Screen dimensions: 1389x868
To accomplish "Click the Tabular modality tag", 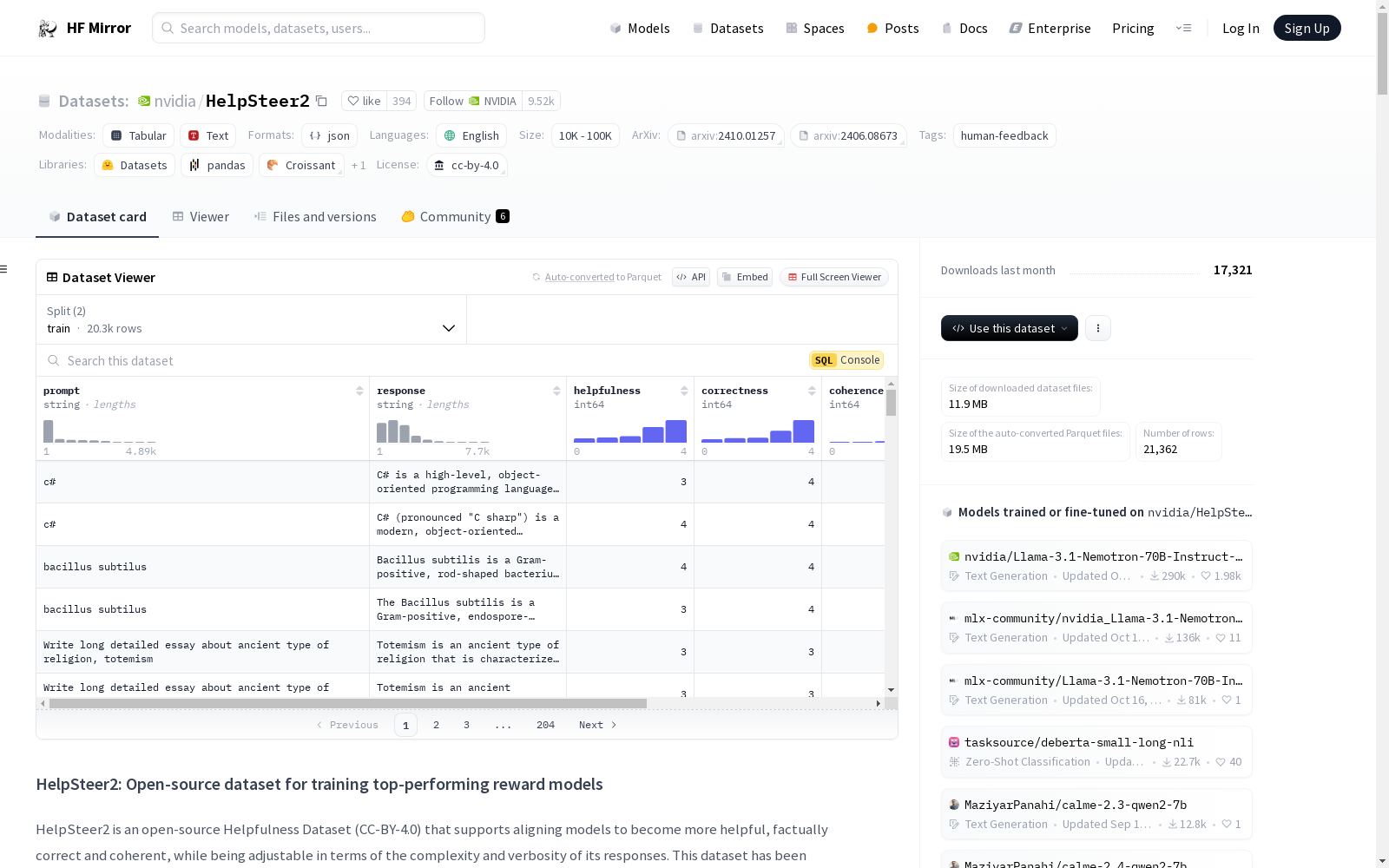I will click(139, 135).
